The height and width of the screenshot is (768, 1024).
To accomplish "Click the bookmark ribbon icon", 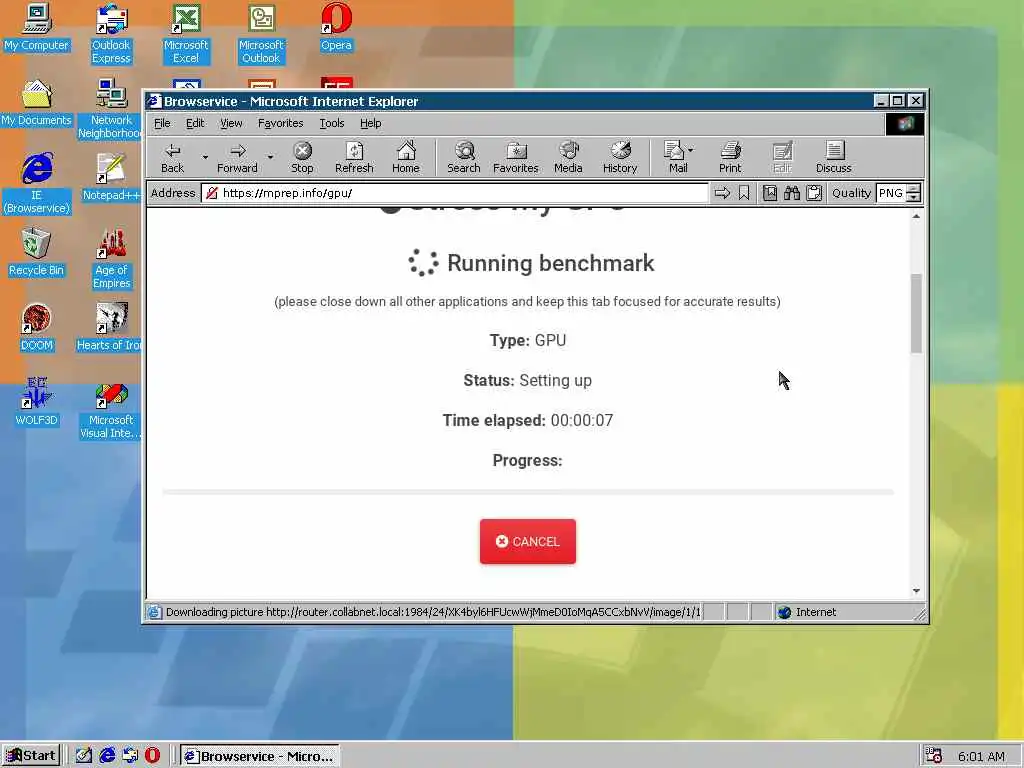I will pyautogui.click(x=744, y=193).
